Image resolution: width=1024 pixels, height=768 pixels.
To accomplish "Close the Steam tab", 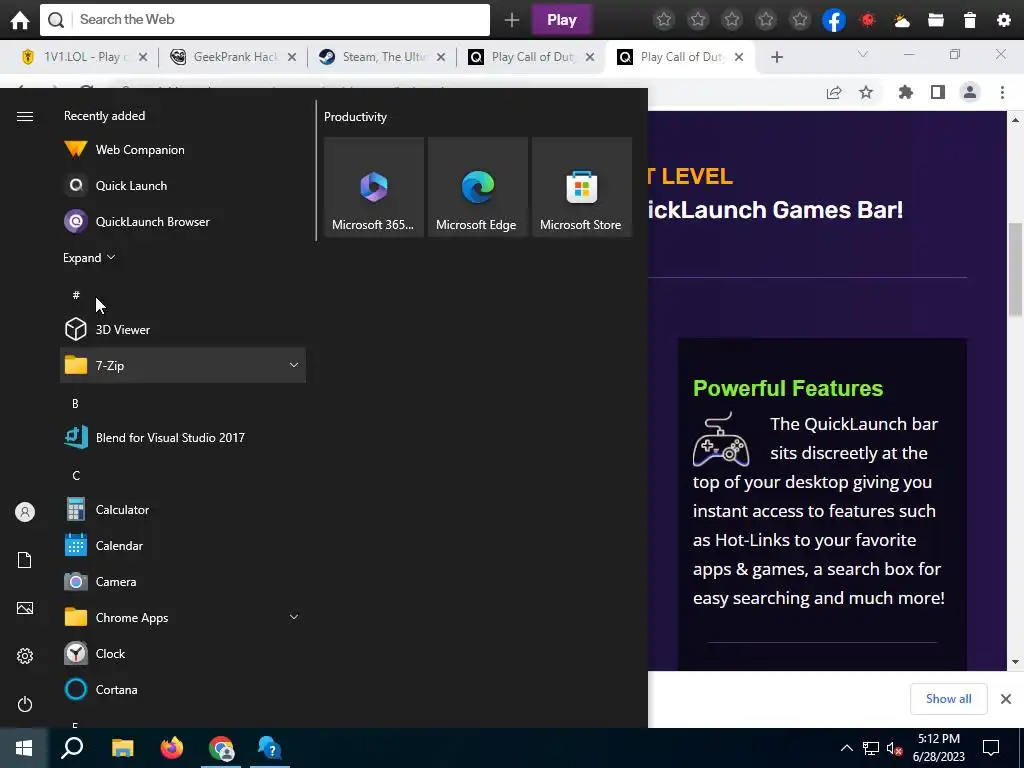I will 441,57.
